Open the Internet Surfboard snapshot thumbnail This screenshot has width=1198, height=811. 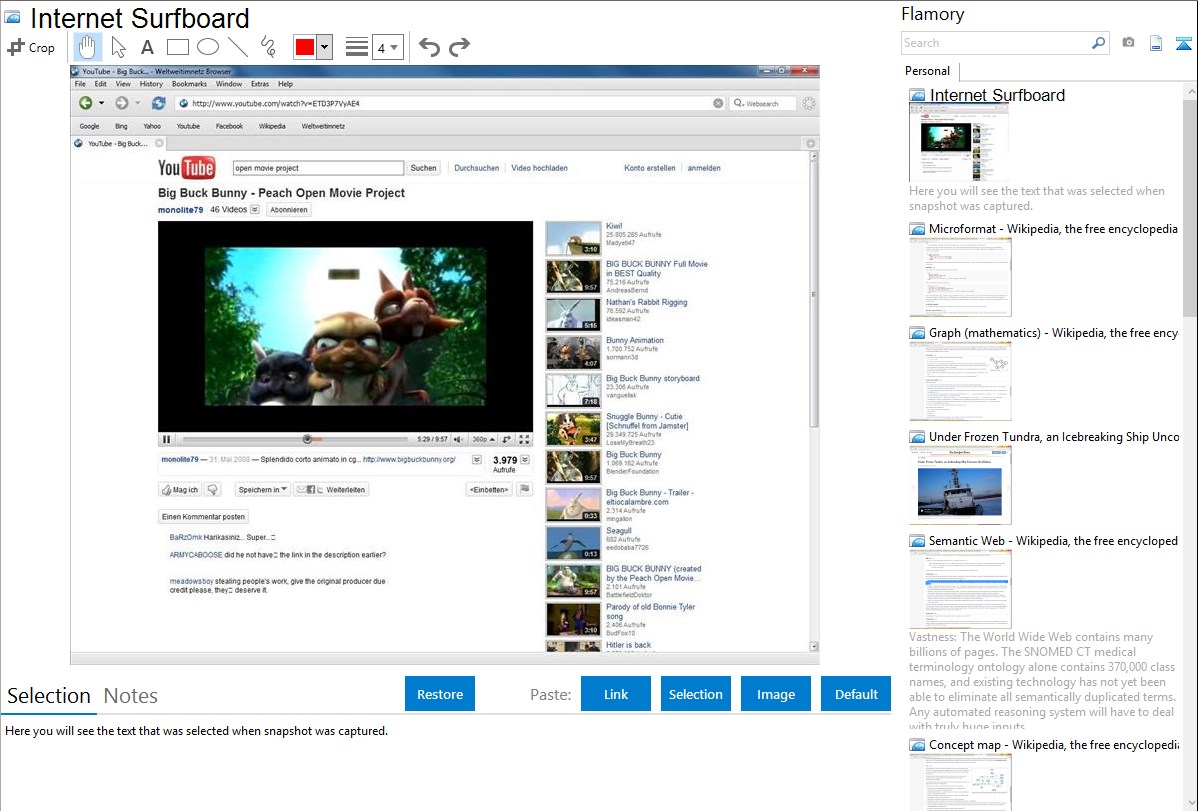click(960, 144)
